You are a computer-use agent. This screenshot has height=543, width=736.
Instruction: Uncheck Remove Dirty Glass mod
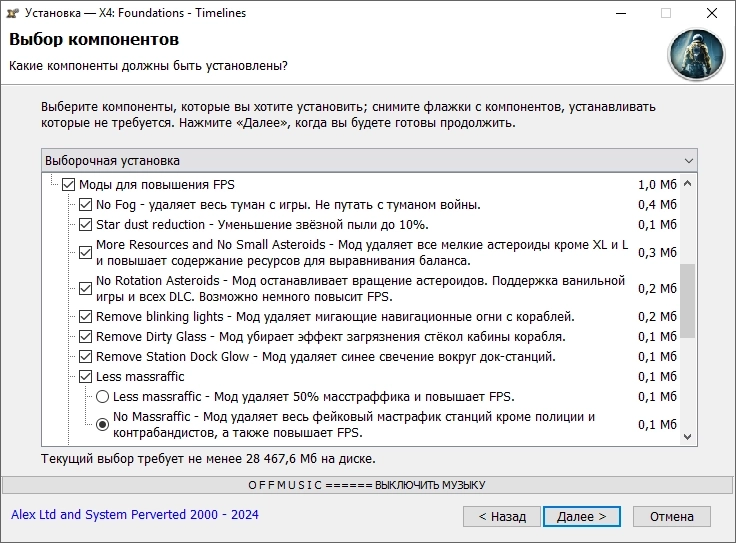pos(85,337)
